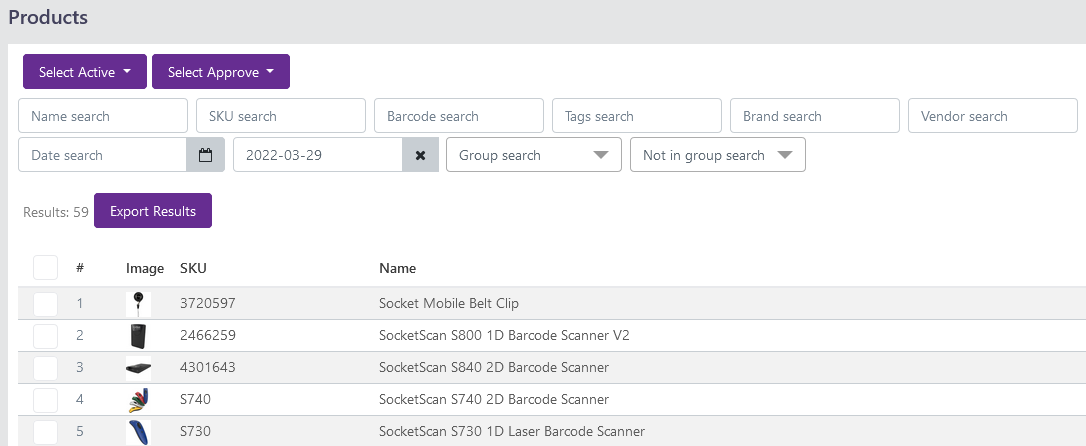
Task: Select the Name column header
Action: tap(398, 268)
